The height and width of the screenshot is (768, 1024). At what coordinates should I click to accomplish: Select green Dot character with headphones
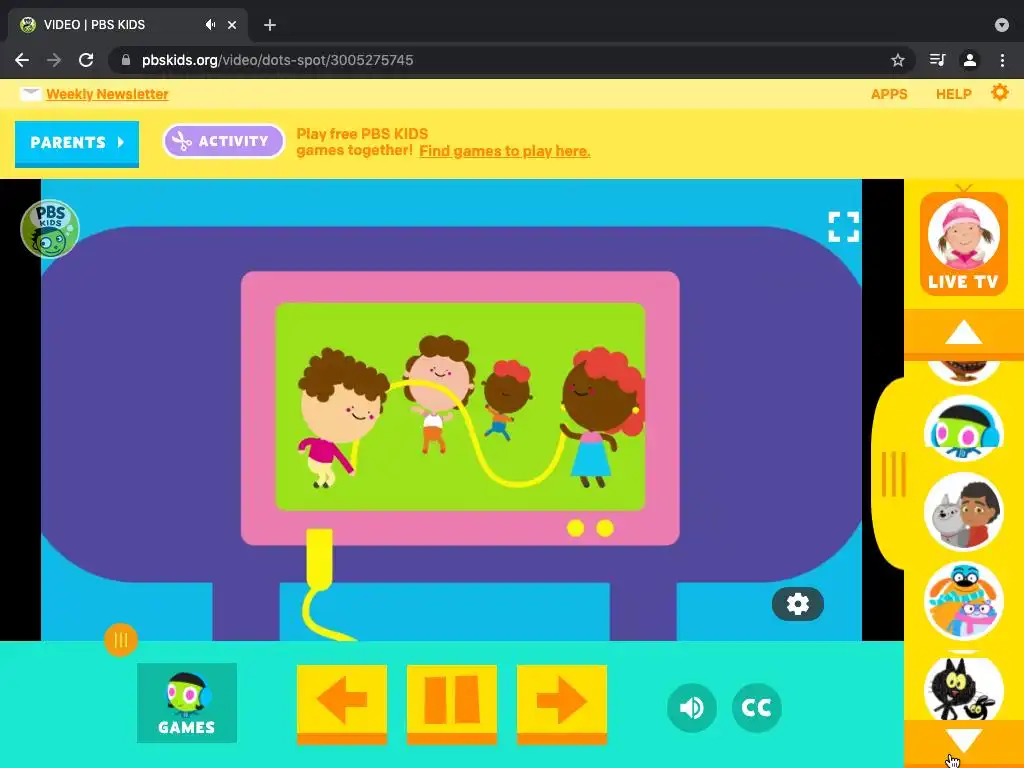[963, 430]
